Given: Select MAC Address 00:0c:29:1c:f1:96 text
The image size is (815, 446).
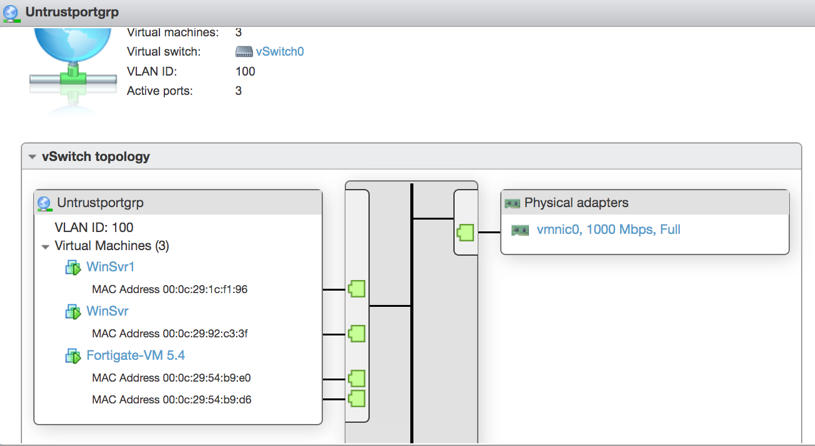Looking at the screenshot, I should click(x=169, y=289).
